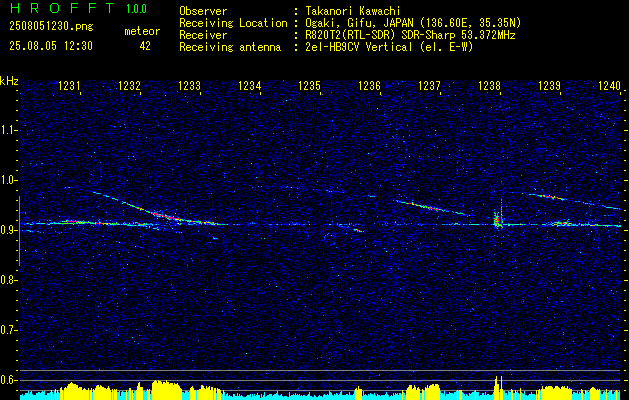This screenshot has width=629, height=400.
Task: Click the 1234 time marker
Action: pyautogui.click(x=250, y=86)
